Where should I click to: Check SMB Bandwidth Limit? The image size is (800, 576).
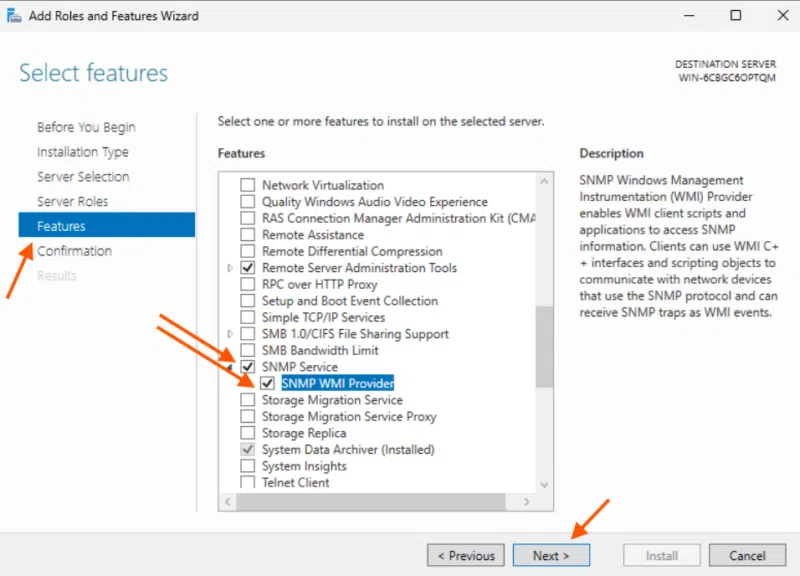246,350
